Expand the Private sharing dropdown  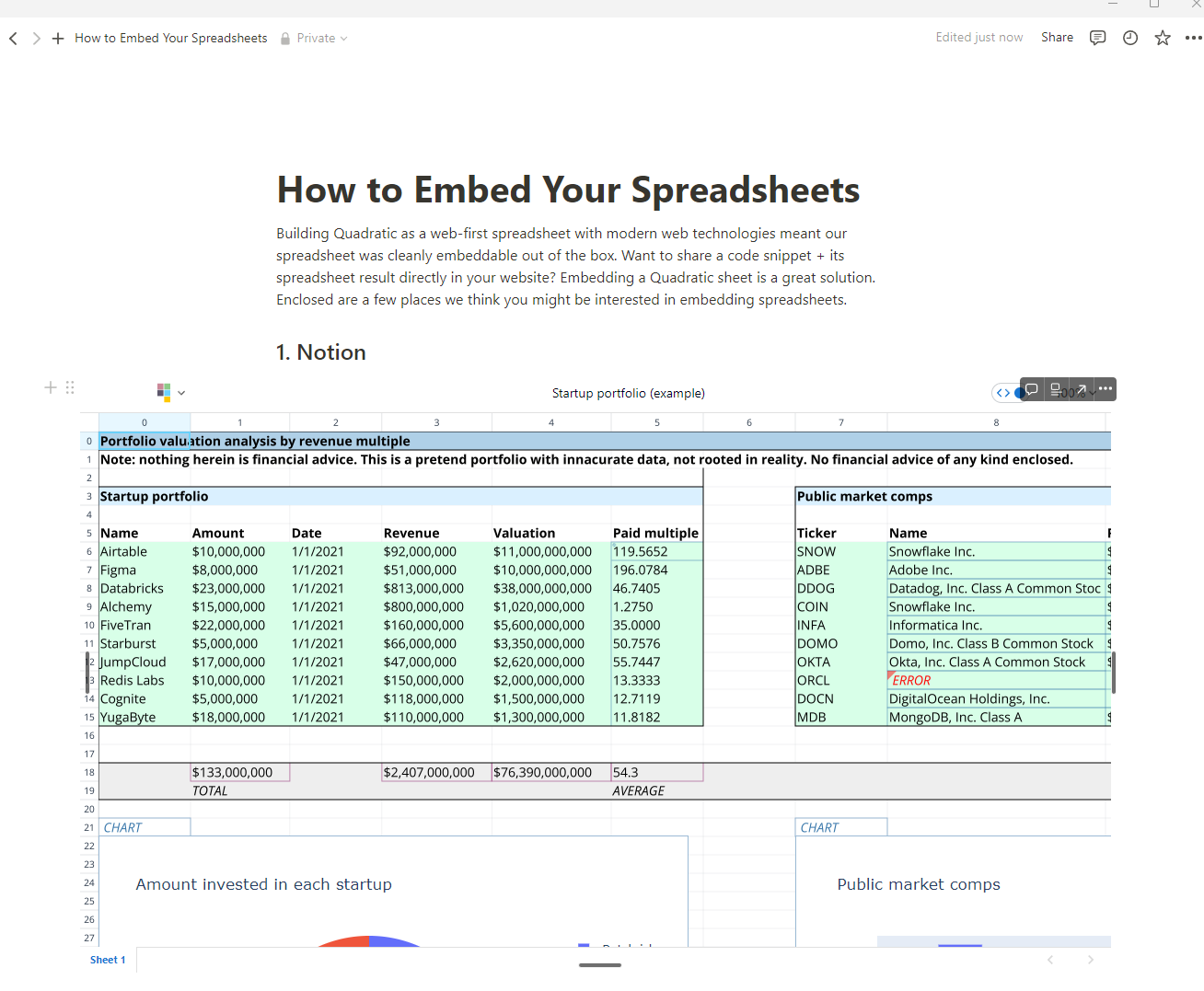pos(315,39)
